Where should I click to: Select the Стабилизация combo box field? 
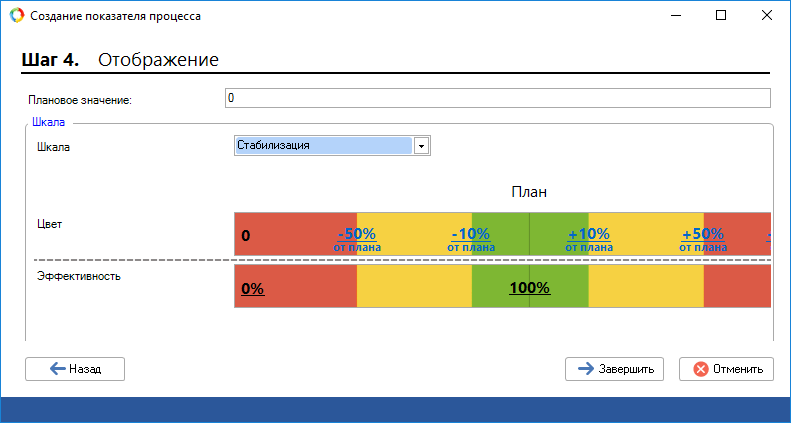point(323,146)
